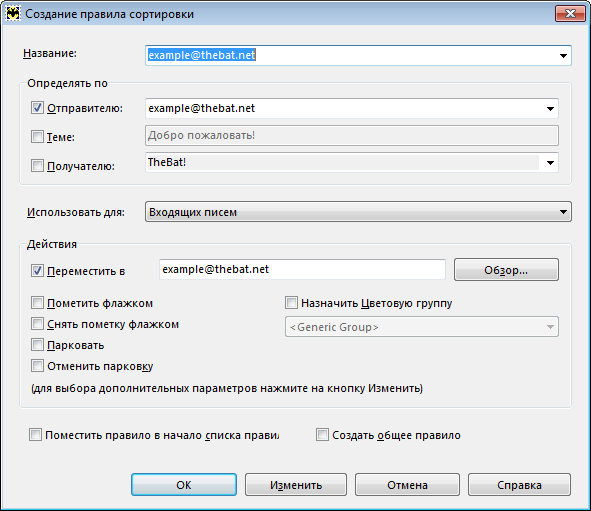Toggle the Переместить в checkbox

[37, 271]
